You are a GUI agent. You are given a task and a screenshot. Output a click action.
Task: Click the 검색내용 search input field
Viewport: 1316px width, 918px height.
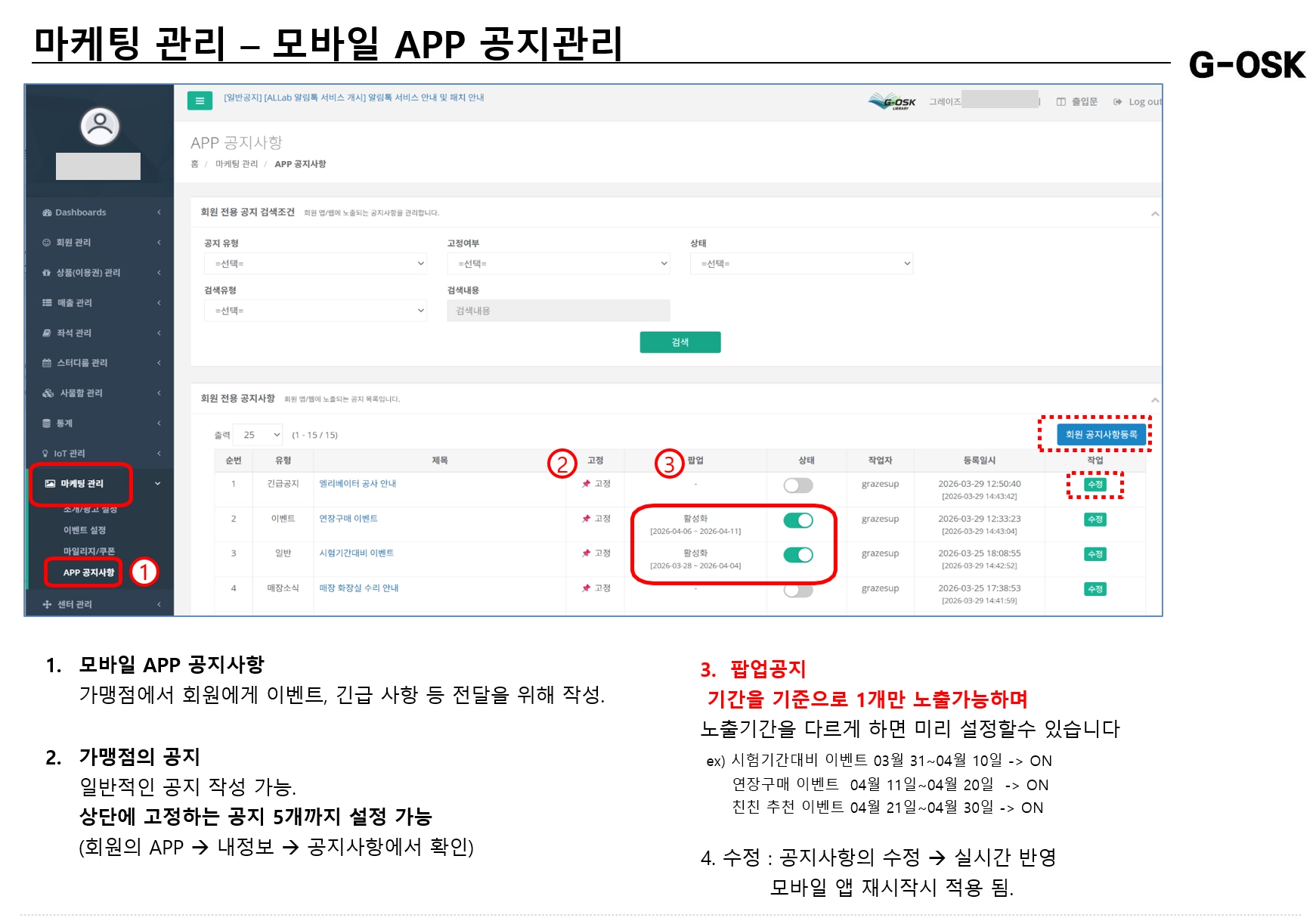pos(559,311)
